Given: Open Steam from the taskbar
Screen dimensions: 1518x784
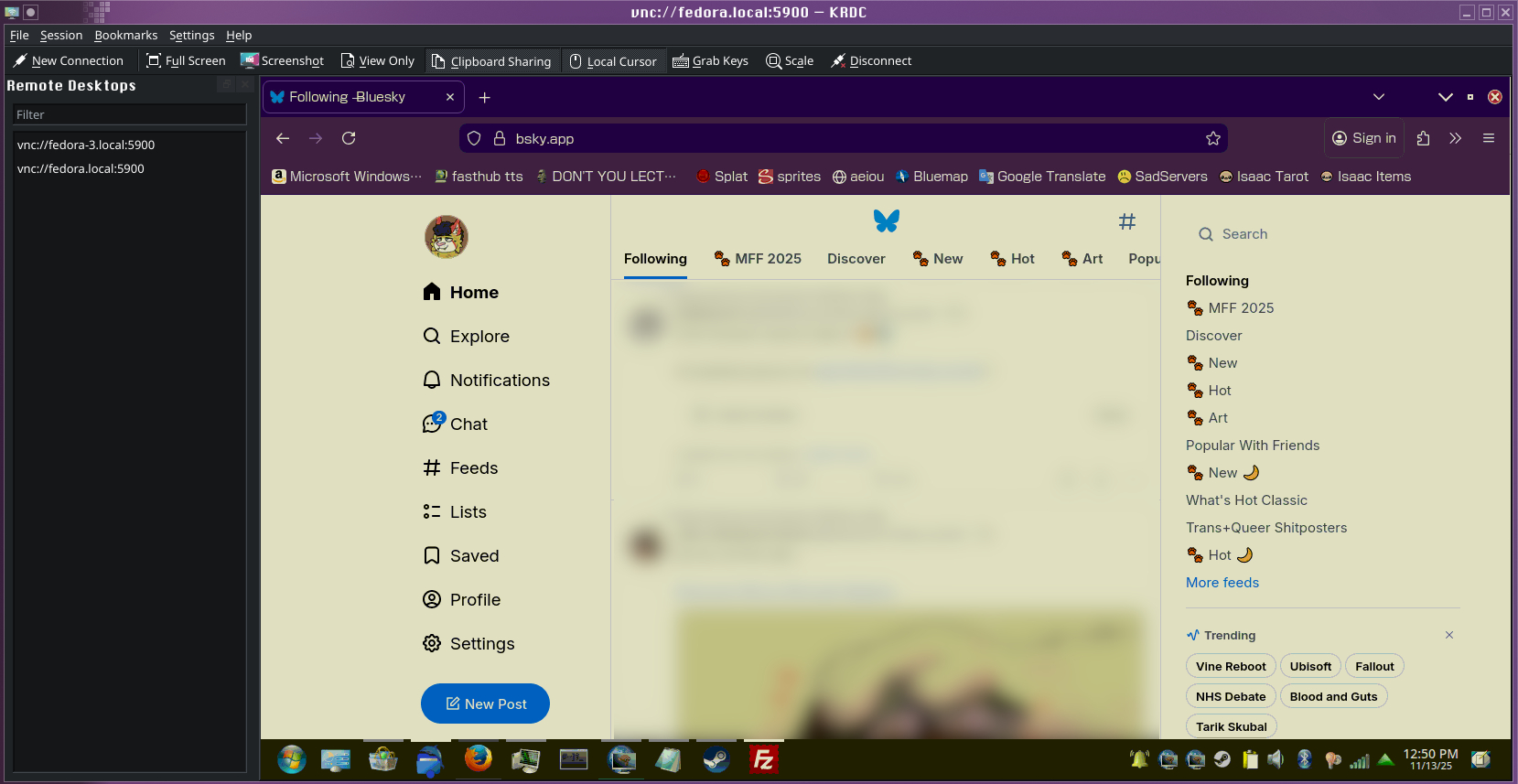Looking at the screenshot, I should coord(716,759).
